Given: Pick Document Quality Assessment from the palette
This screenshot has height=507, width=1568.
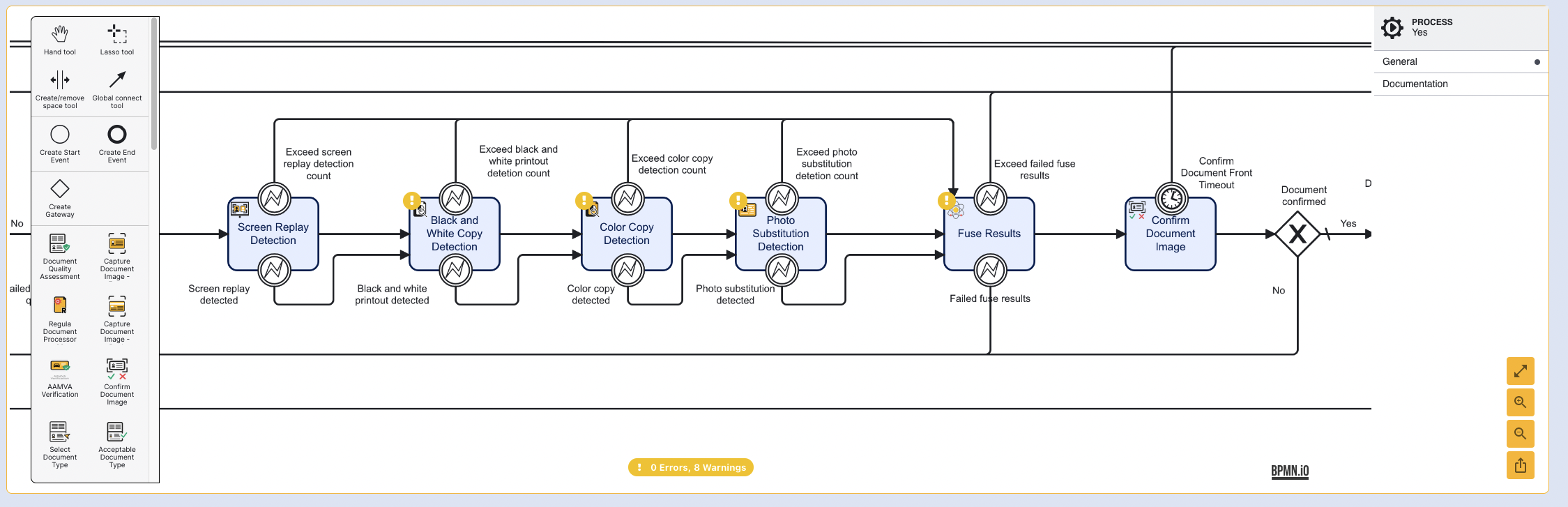Looking at the screenshot, I should (60, 243).
